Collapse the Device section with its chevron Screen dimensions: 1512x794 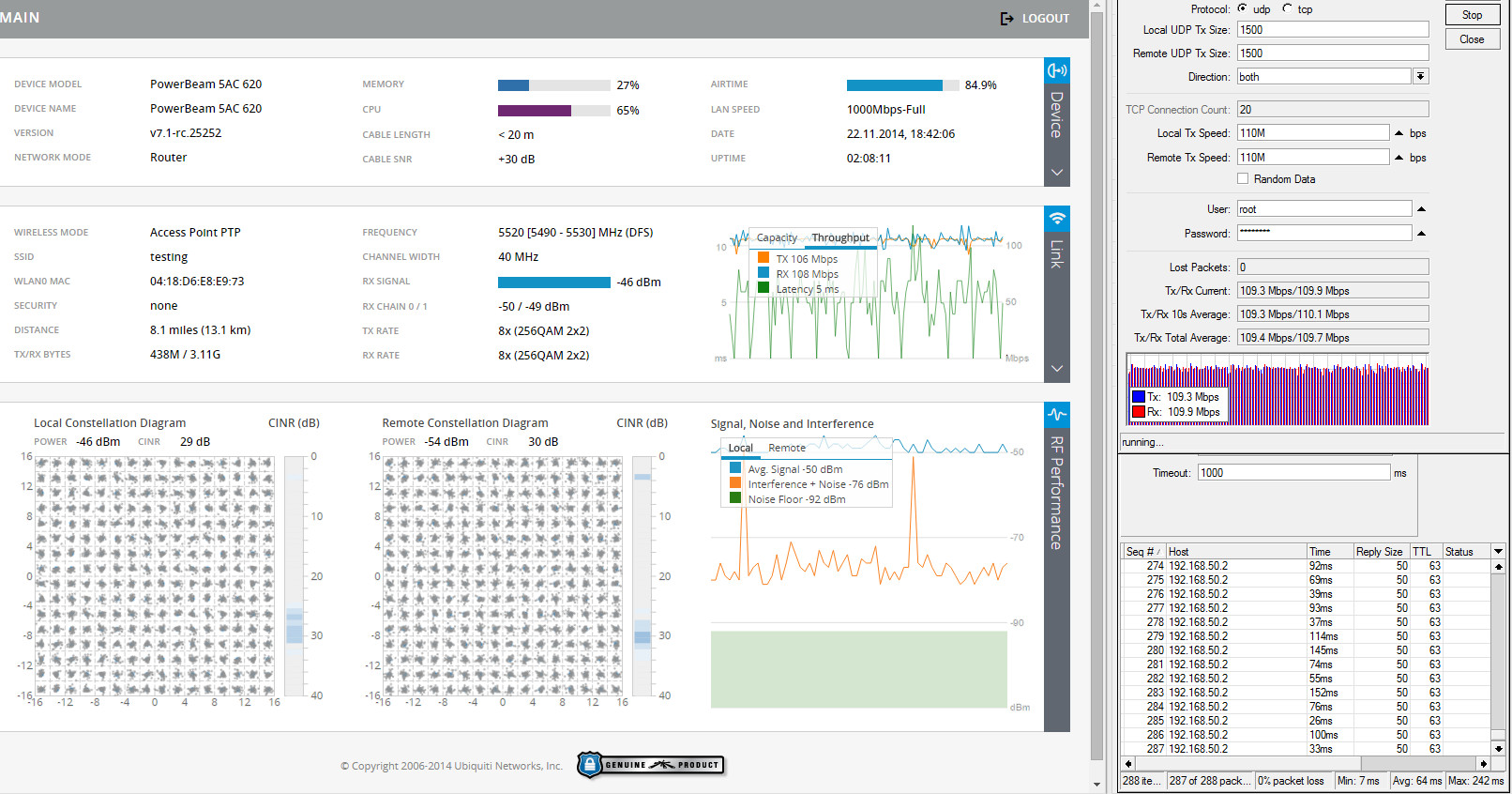point(1057,173)
